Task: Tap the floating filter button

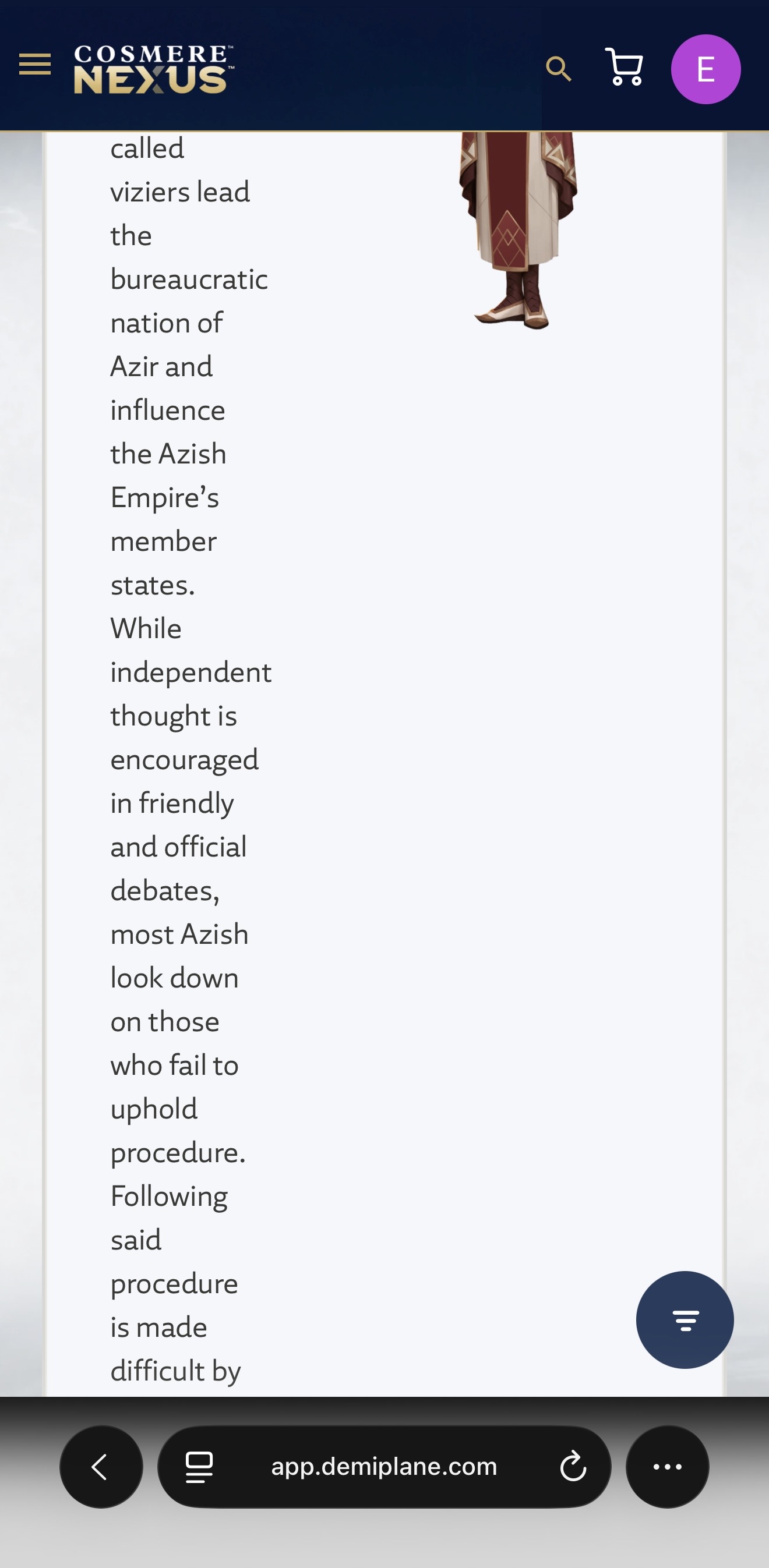Action: [x=685, y=1321]
